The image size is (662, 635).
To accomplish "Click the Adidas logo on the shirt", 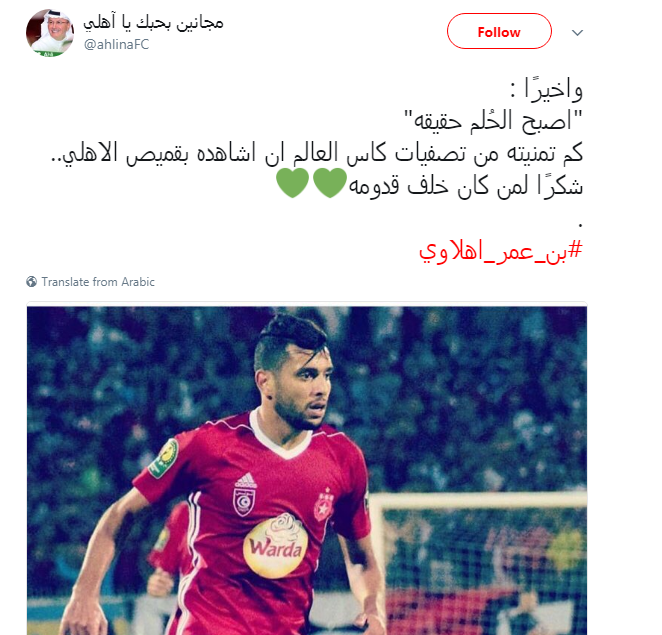I will click(245, 480).
